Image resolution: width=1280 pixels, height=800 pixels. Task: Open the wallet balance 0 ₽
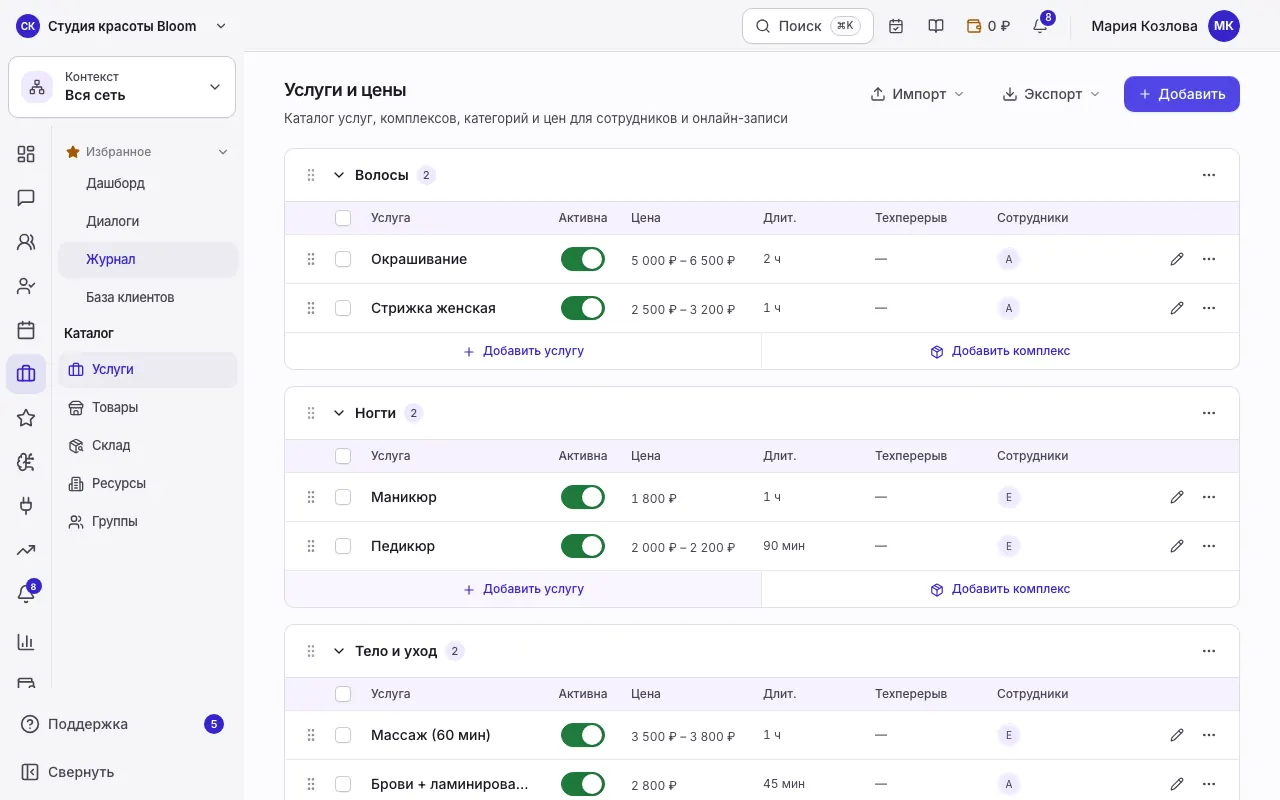pyautogui.click(x=988, y=26)
